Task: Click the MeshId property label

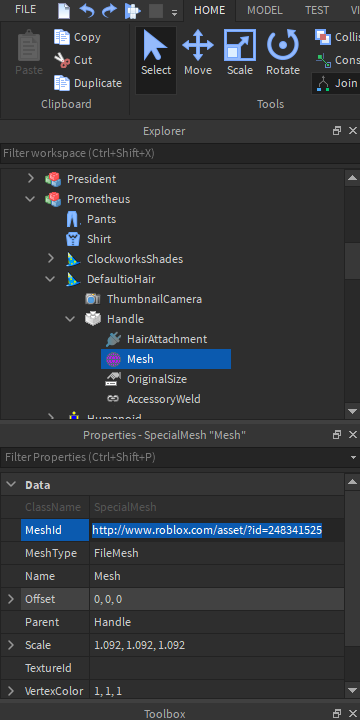Action: pos(55,530)
